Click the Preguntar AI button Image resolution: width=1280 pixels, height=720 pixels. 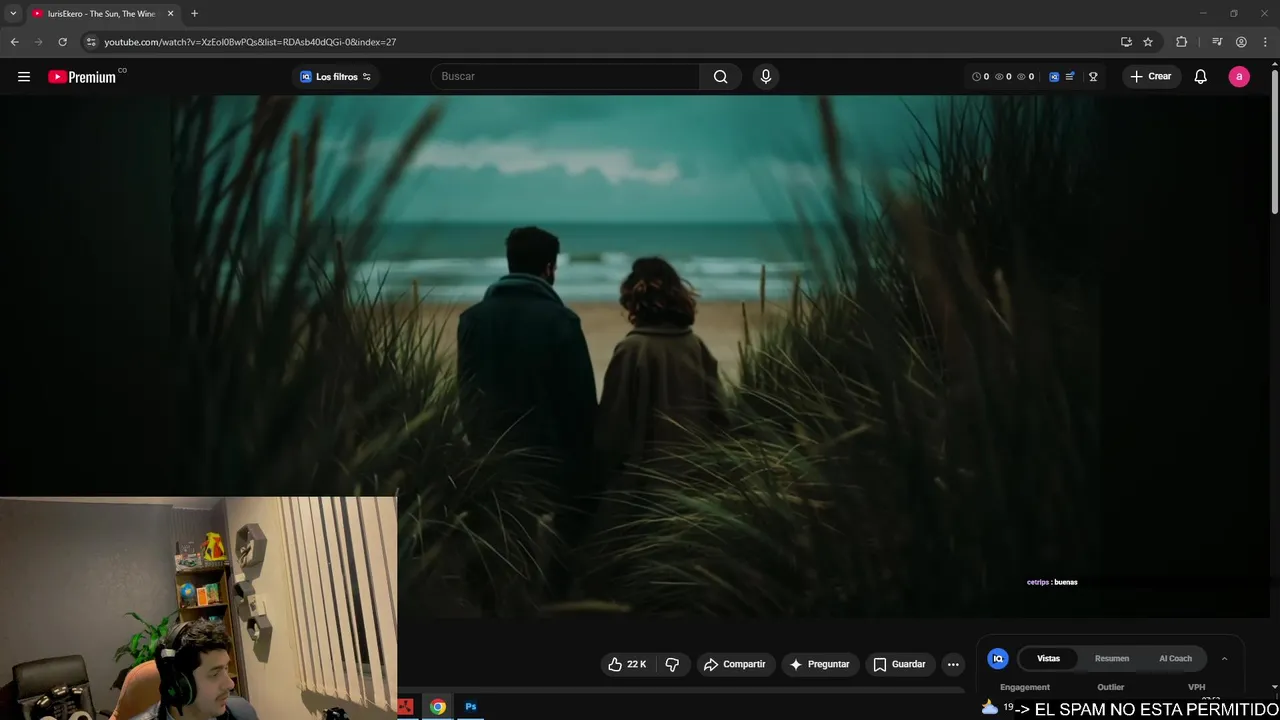pyautogui.click(x=820, y=664)
